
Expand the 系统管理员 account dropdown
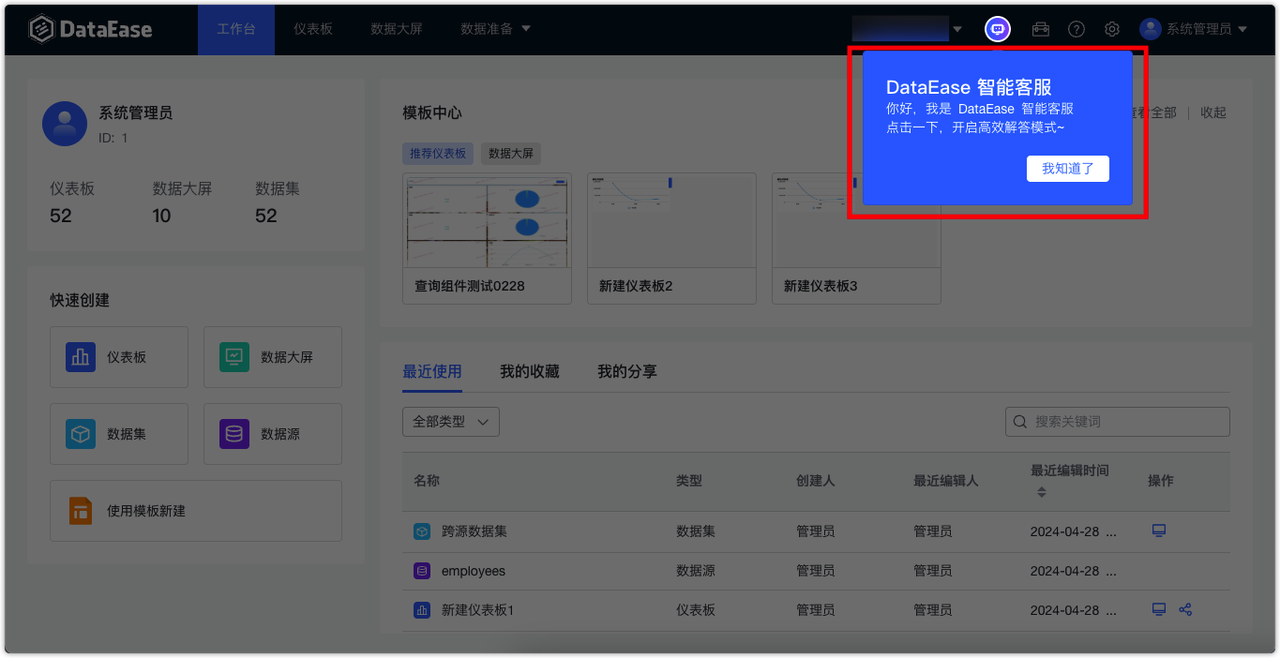coord(1194,29)
